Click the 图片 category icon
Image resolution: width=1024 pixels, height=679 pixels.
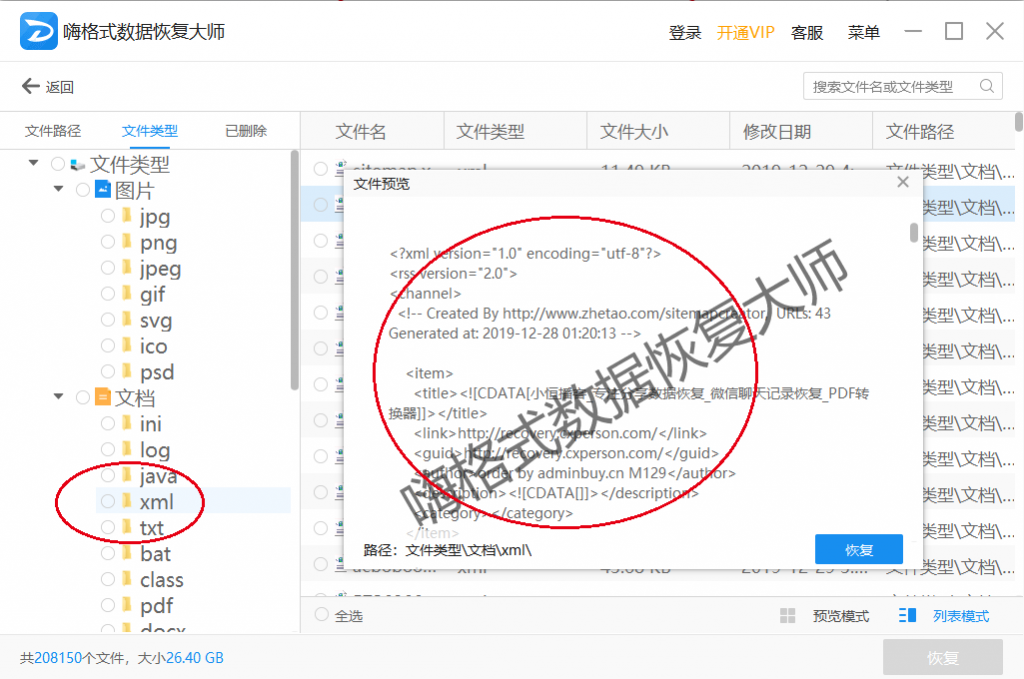click(x=103, y=189)
